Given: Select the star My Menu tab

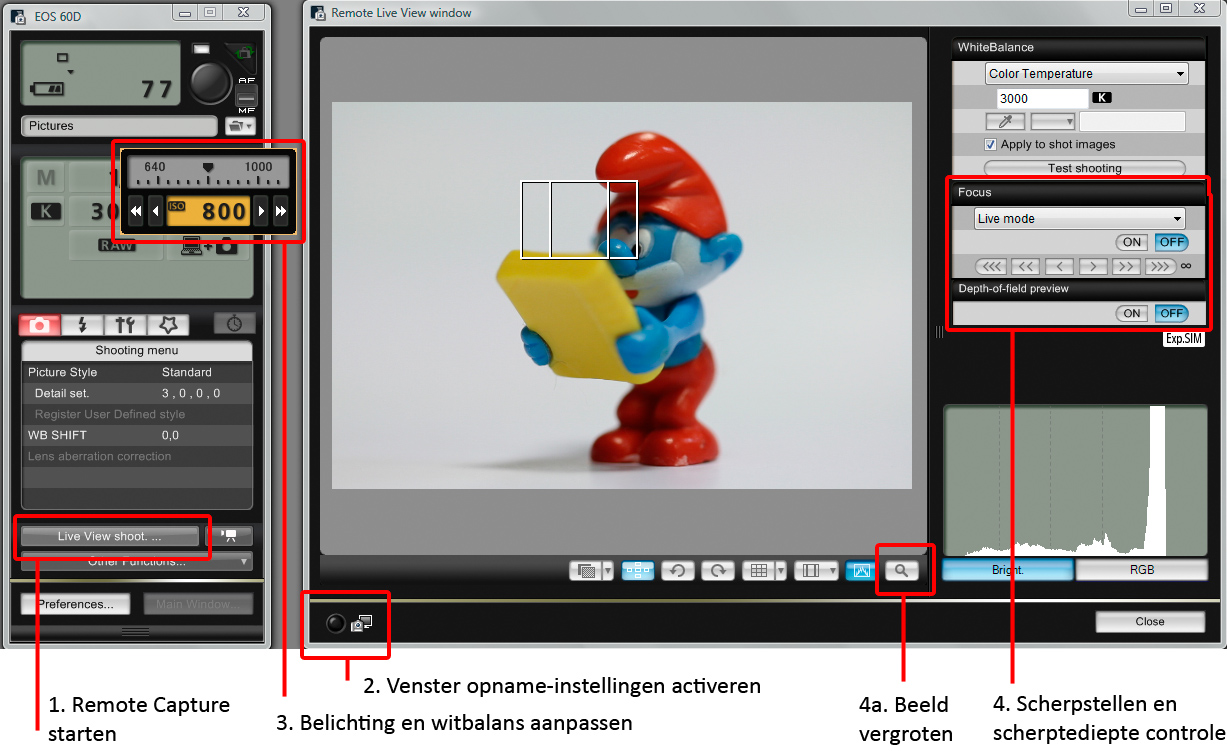Looking at the screenshot, I should click(168, 325).
